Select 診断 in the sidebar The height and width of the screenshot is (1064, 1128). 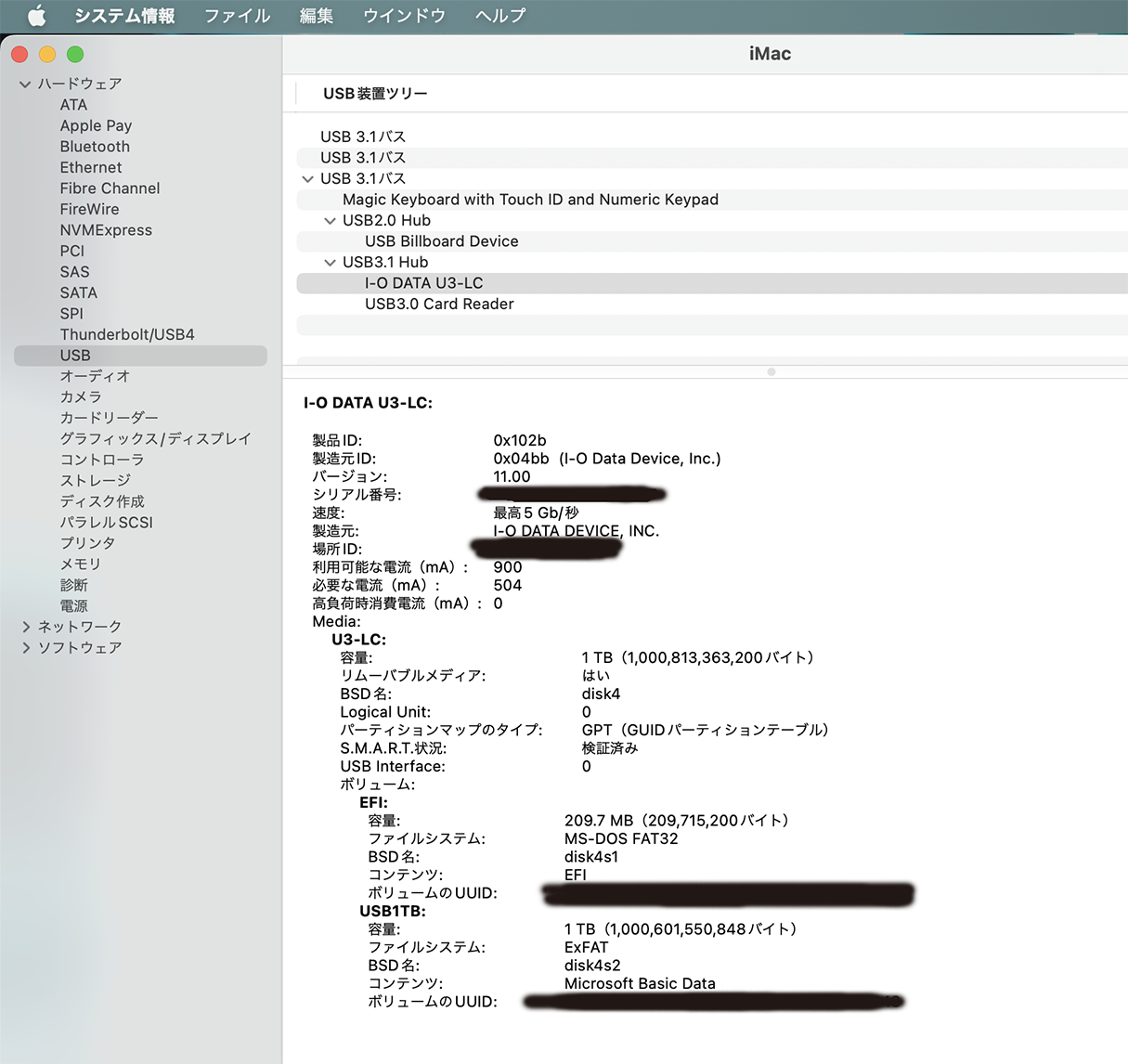tap(73, 585)
